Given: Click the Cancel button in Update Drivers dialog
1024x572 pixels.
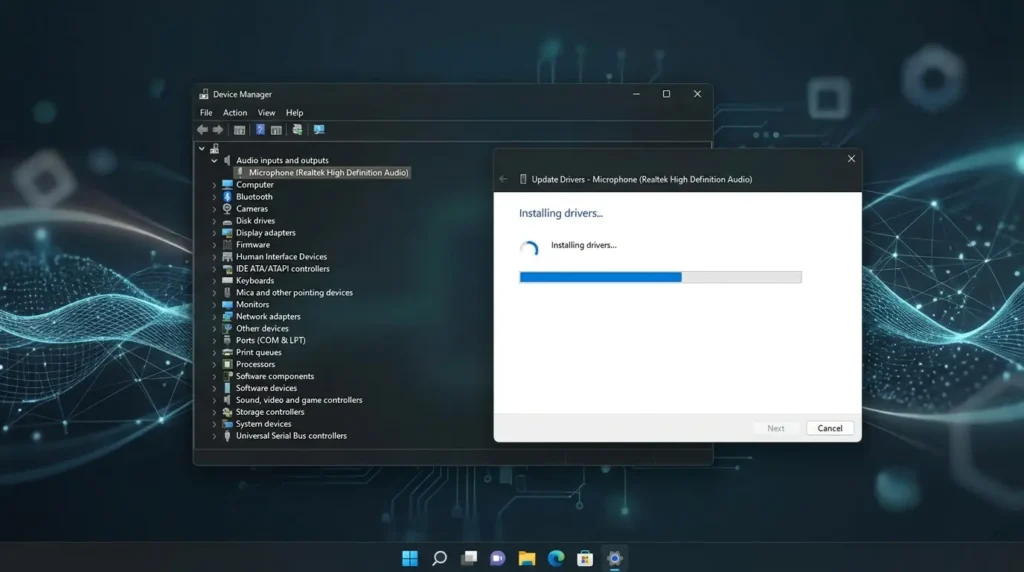Looking at the screenshot, I should point(829,428).
